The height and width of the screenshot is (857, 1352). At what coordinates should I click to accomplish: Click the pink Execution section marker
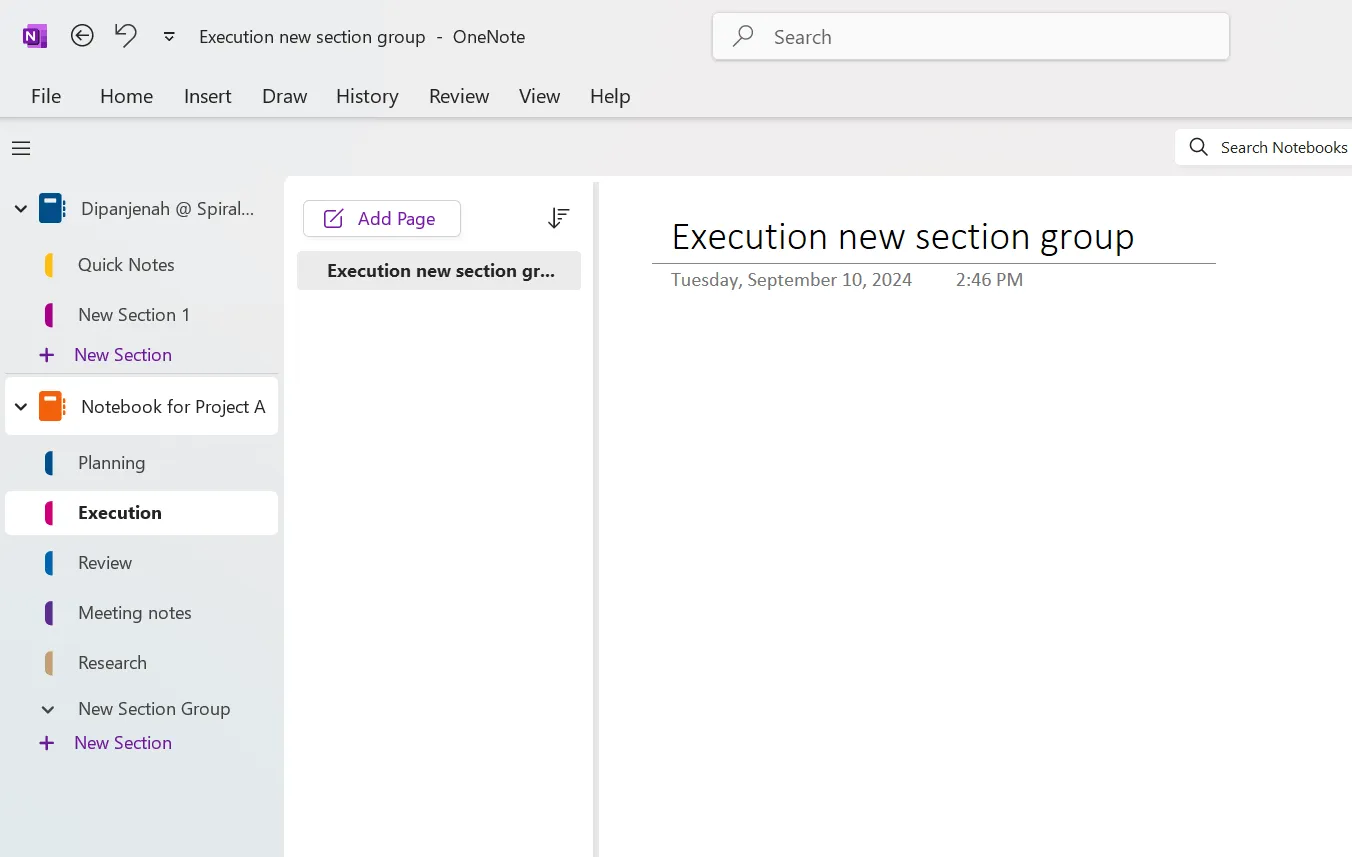(49, 513)
